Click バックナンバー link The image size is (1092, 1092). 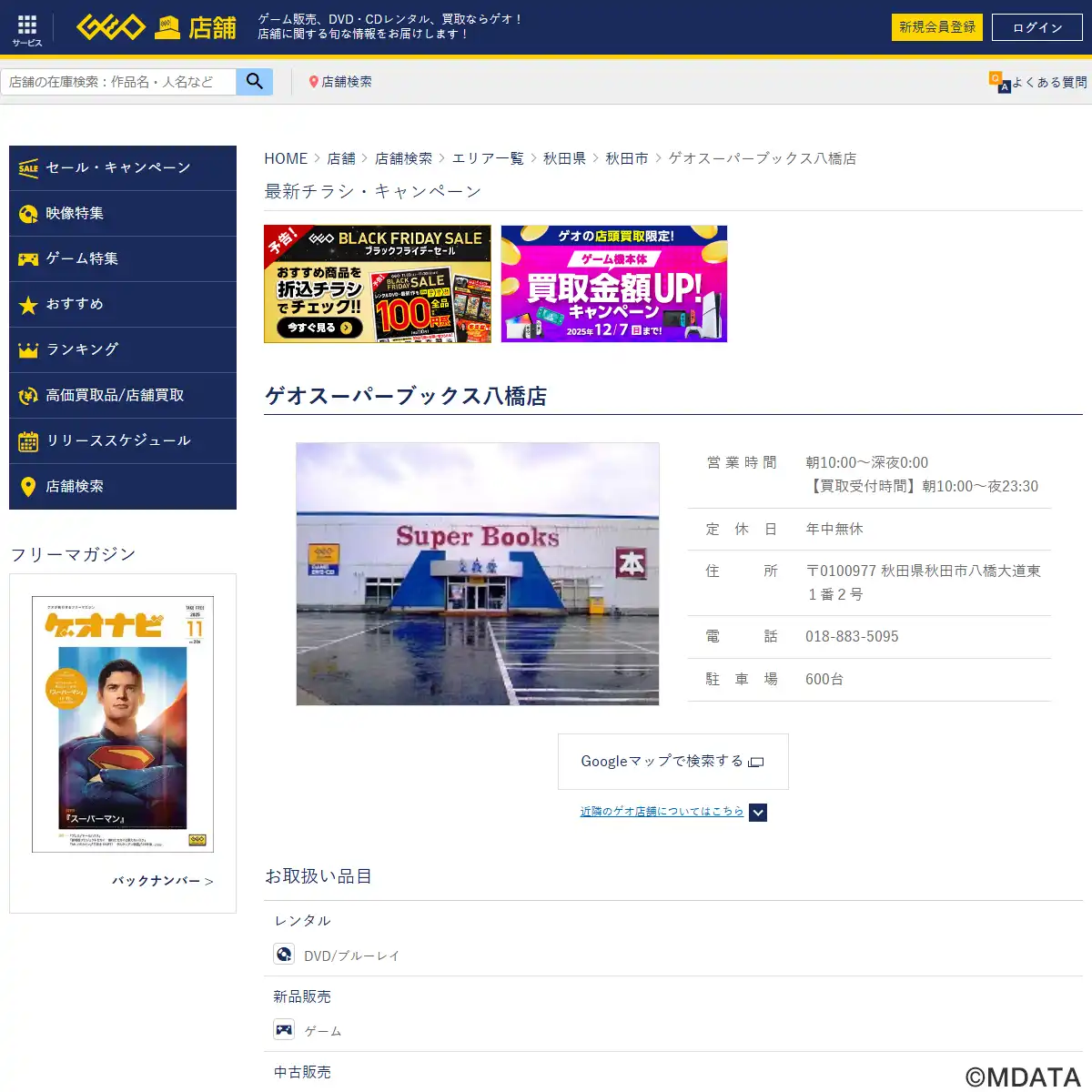(163, 881)
